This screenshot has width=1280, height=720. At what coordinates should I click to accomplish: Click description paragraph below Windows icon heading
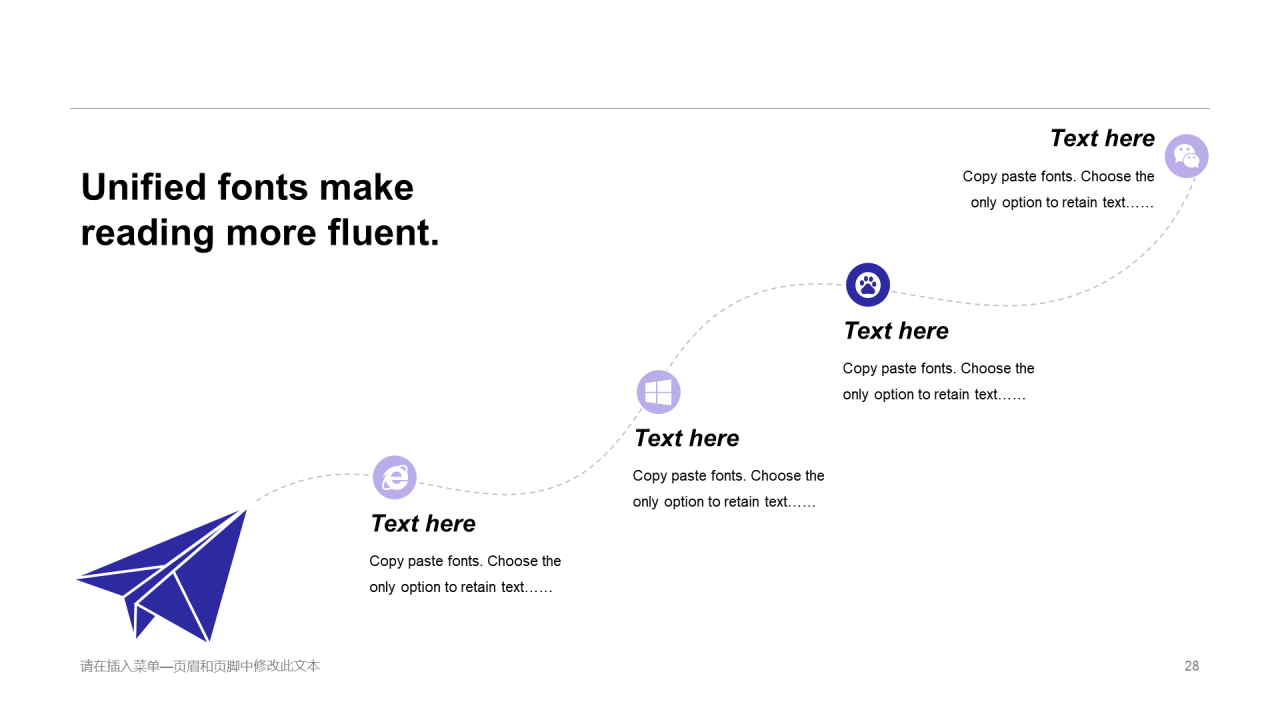coord(729,489)
